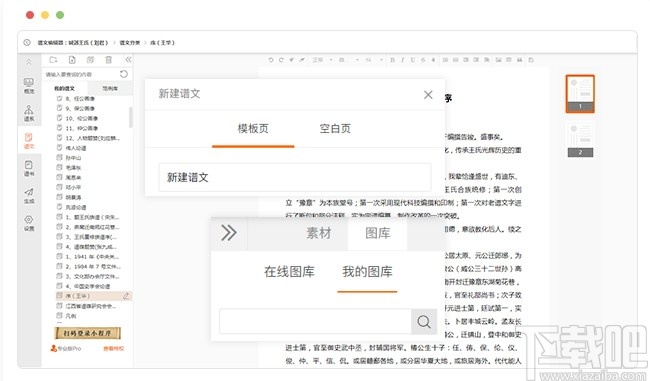Switch to the 图库 tab

pos(378,233)
